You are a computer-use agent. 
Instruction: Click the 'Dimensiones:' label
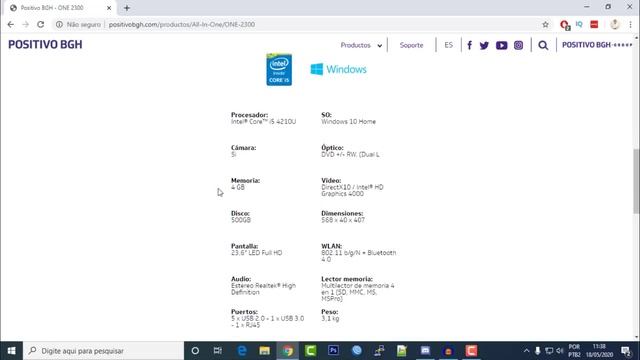click(x=342, y=213)
